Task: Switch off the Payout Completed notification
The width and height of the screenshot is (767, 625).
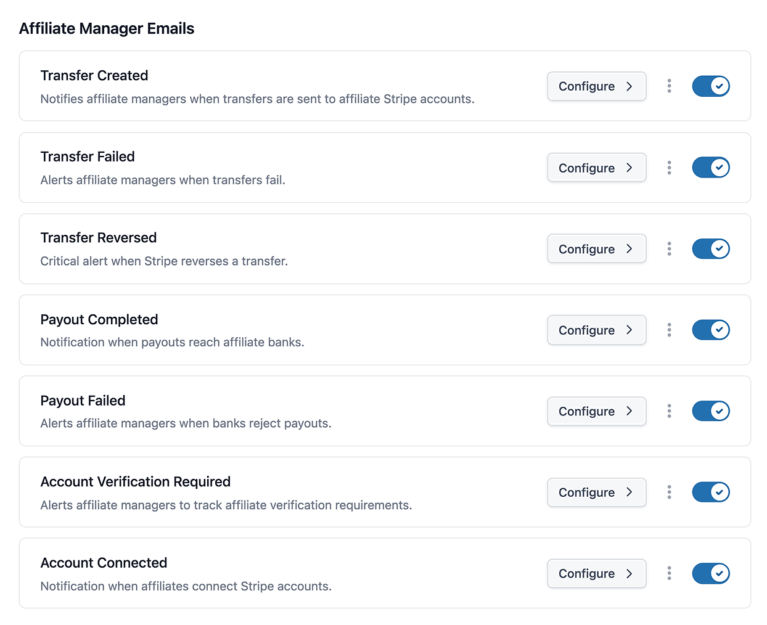Action: click(711, 330)
